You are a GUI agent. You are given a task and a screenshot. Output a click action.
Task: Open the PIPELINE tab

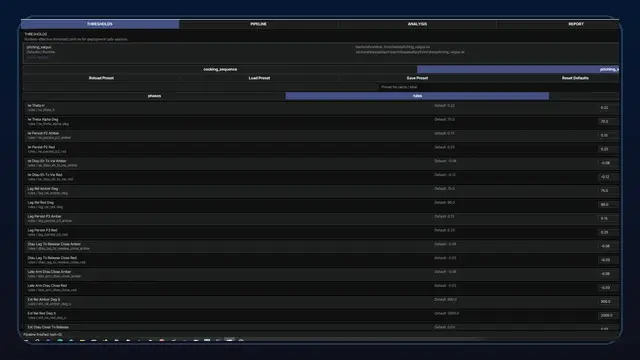pyautogui.click(x=258, y=24)
